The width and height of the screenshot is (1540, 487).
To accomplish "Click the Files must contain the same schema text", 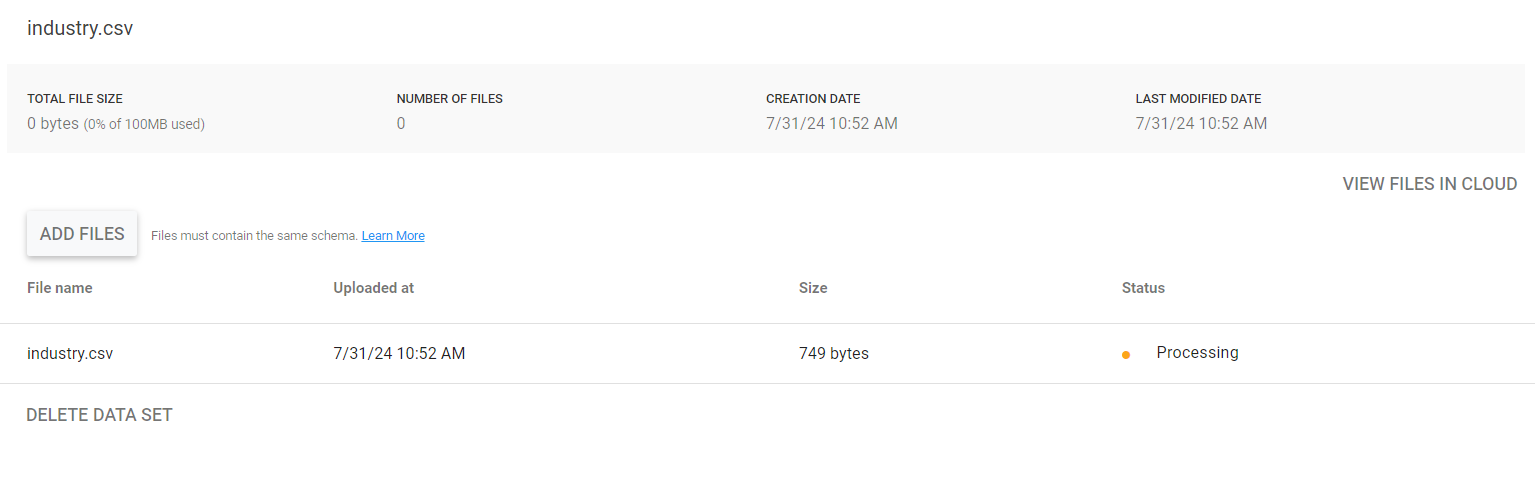I will coord(254,236).
